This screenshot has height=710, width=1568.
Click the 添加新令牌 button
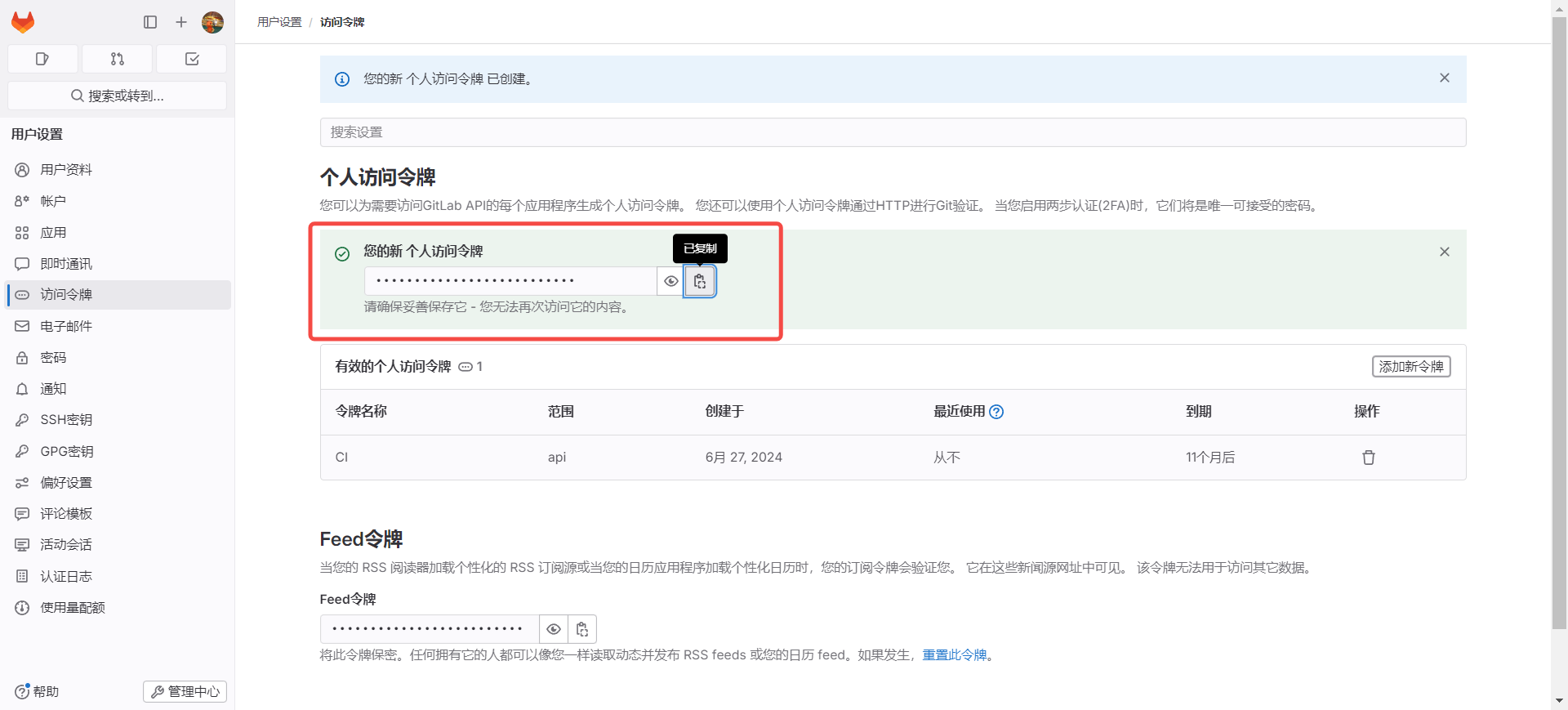pyautogui.click(x=1410, y=367)
